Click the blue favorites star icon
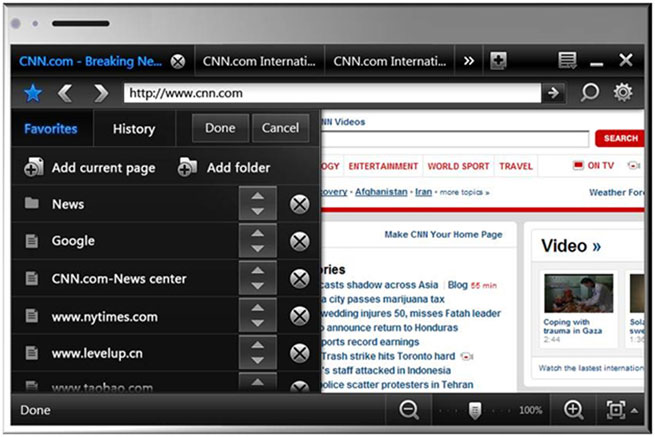 pos(33,93)
